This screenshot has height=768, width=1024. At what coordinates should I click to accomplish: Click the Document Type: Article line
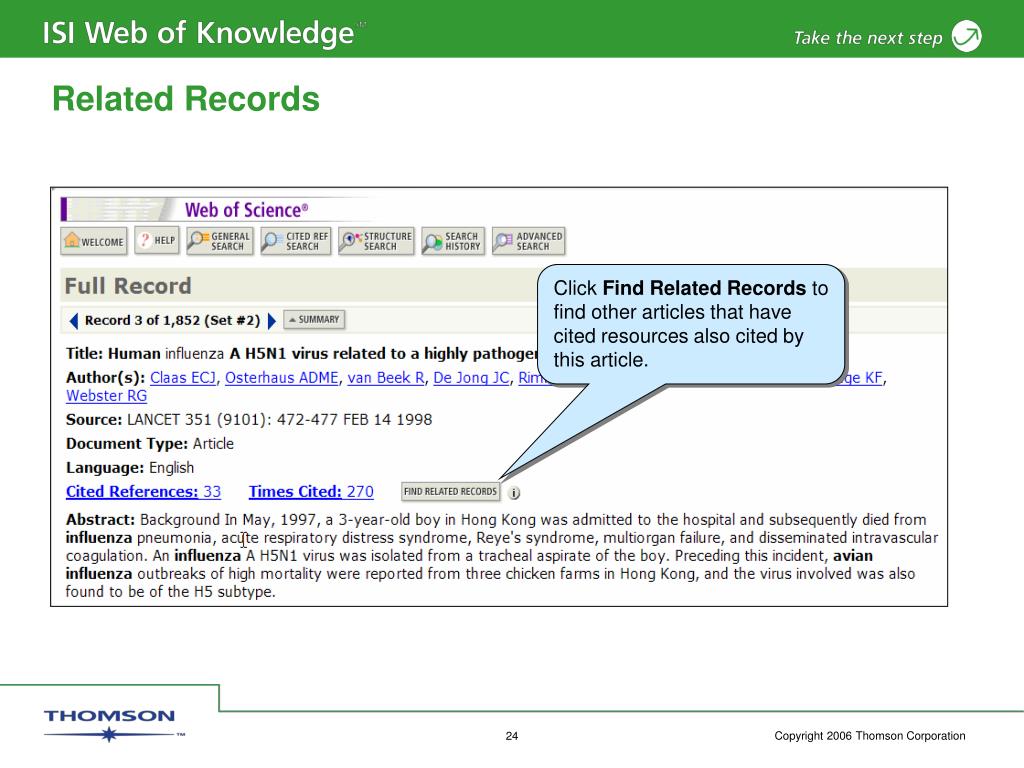150,444
